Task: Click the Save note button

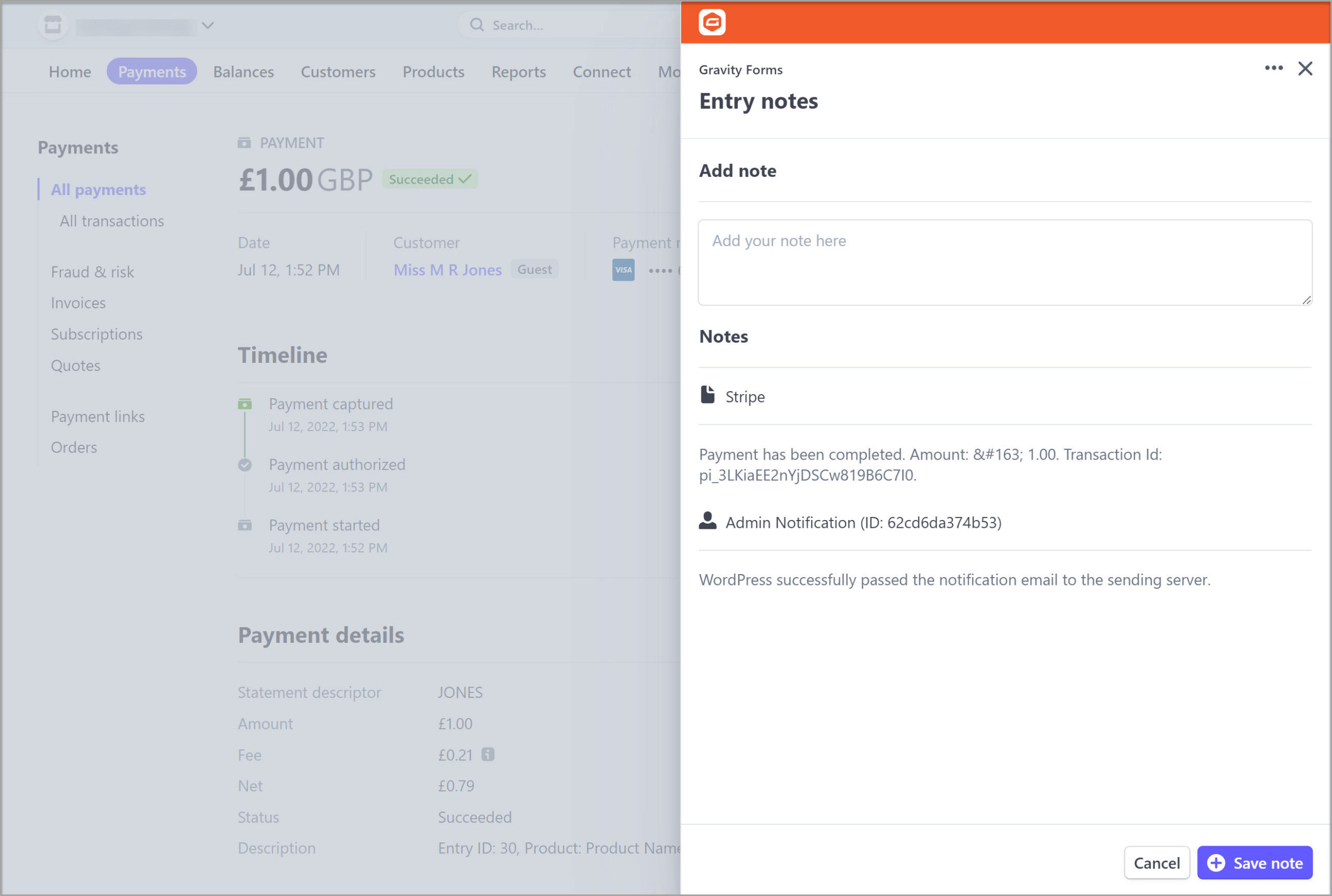Action: point(1254,862)
